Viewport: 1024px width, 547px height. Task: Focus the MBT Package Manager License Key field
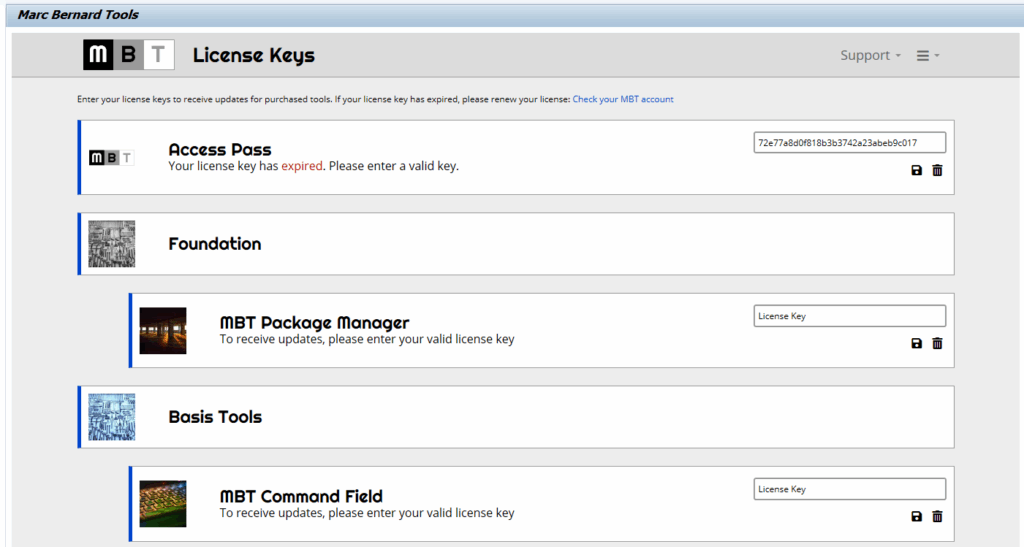click(848, 316)
